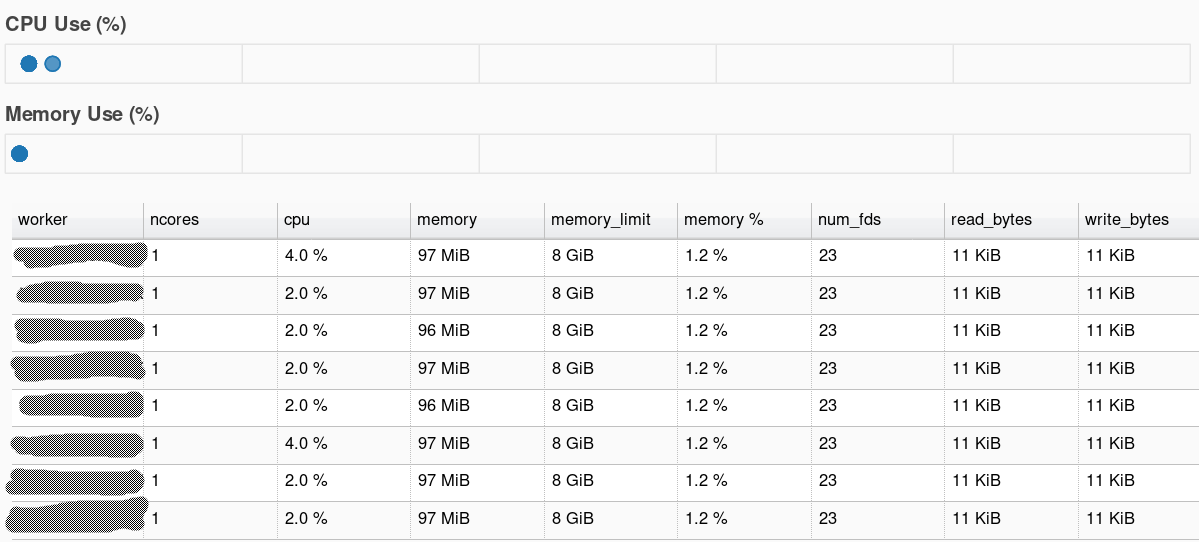Select the last row's write_bytes cell
The width and height of the screenshot is (1199, 542).
(x=1110, y=519)
